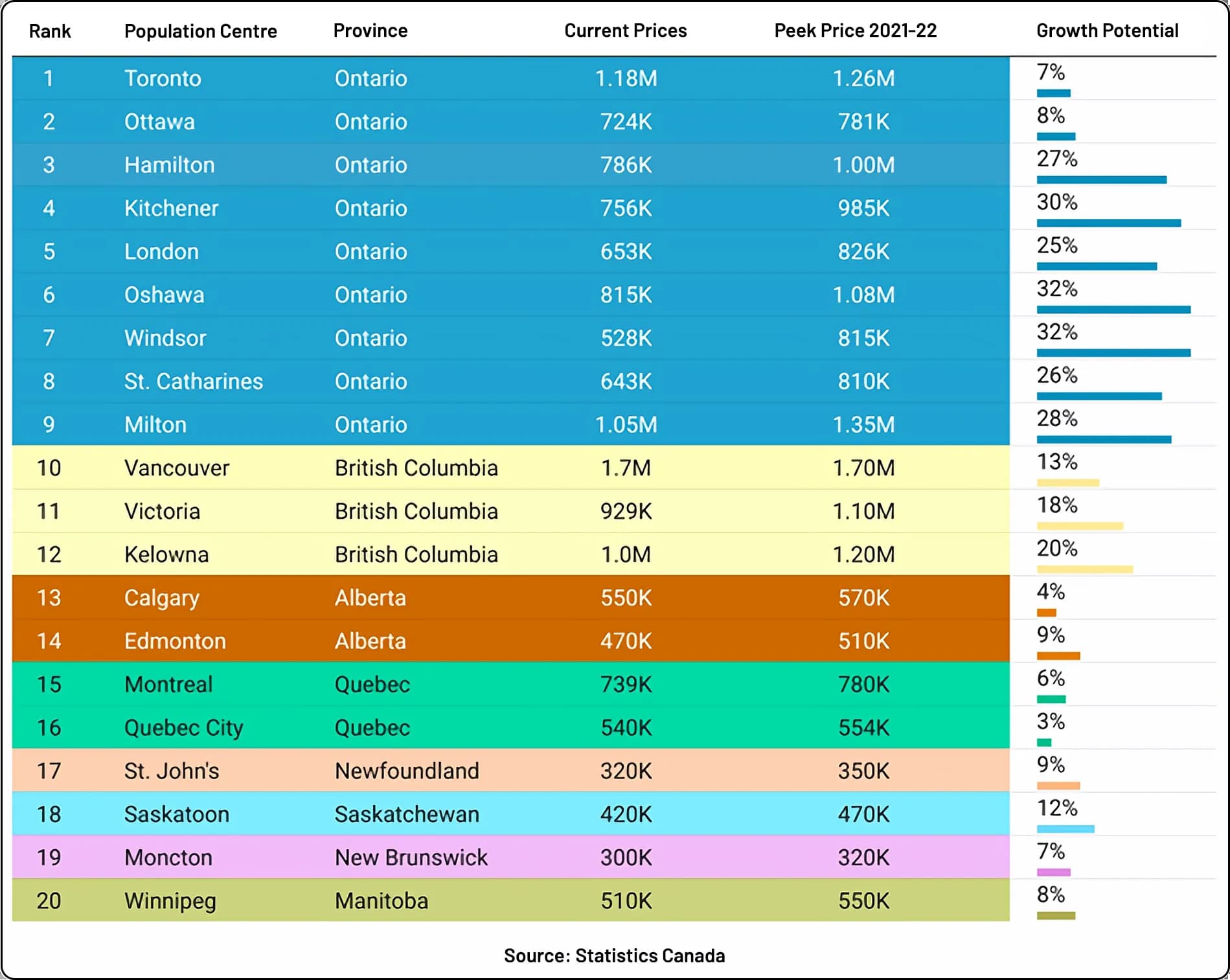Click the Population Centre column header
1230x980 pixels.
click(x=200, y=31)
